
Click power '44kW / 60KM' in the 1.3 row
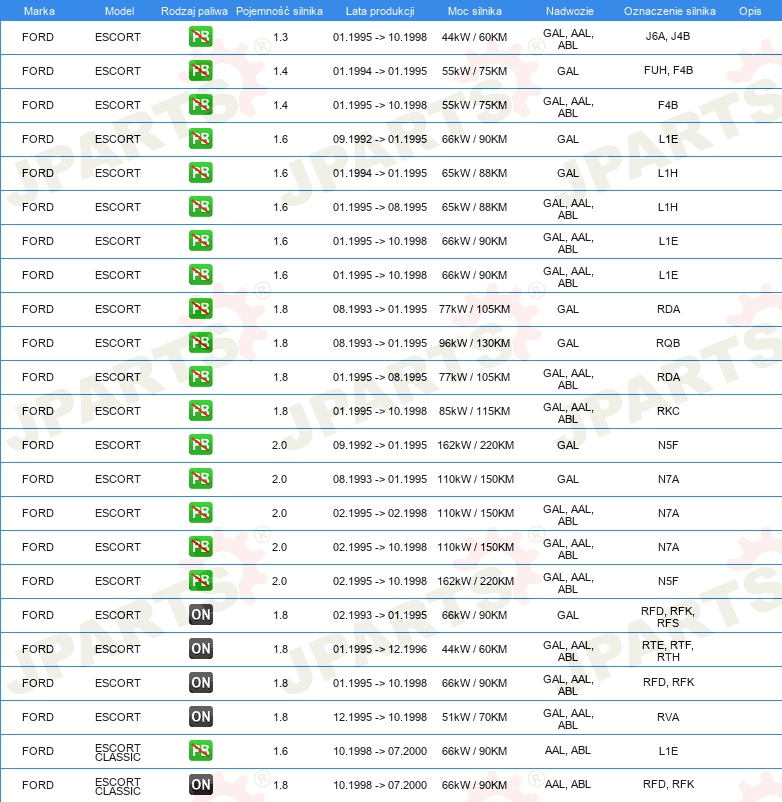475,37
